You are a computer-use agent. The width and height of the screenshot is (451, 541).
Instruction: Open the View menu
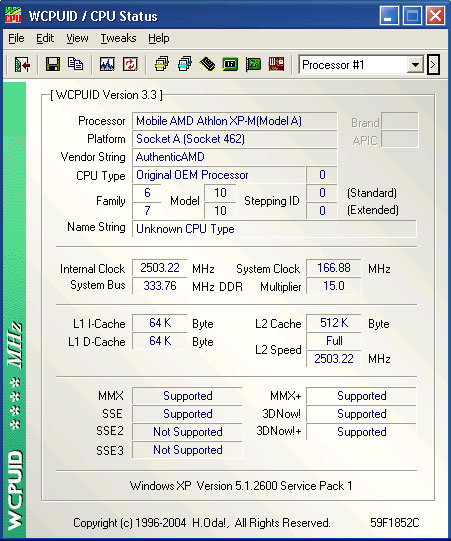[x=77, y=38]
